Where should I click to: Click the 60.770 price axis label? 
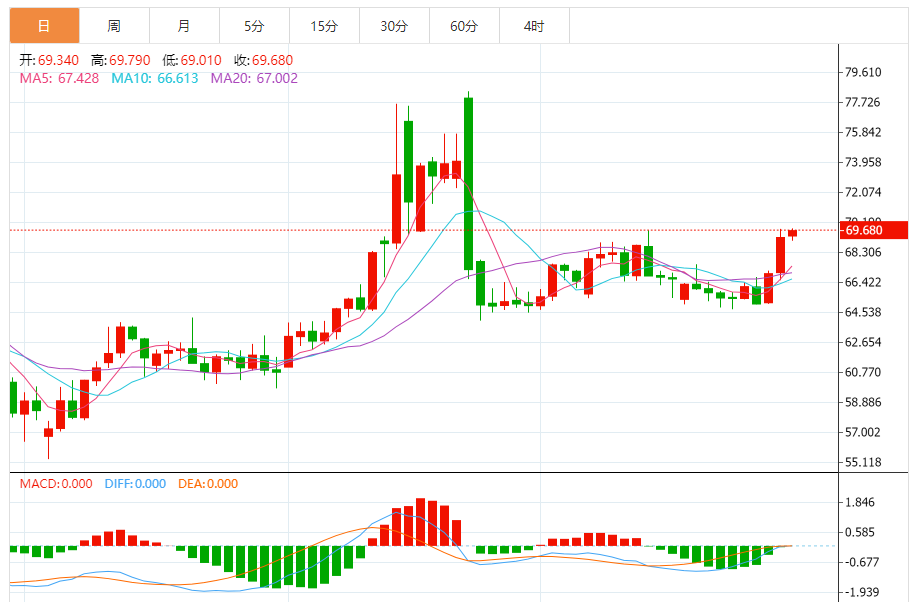click(x=863, y=372)
